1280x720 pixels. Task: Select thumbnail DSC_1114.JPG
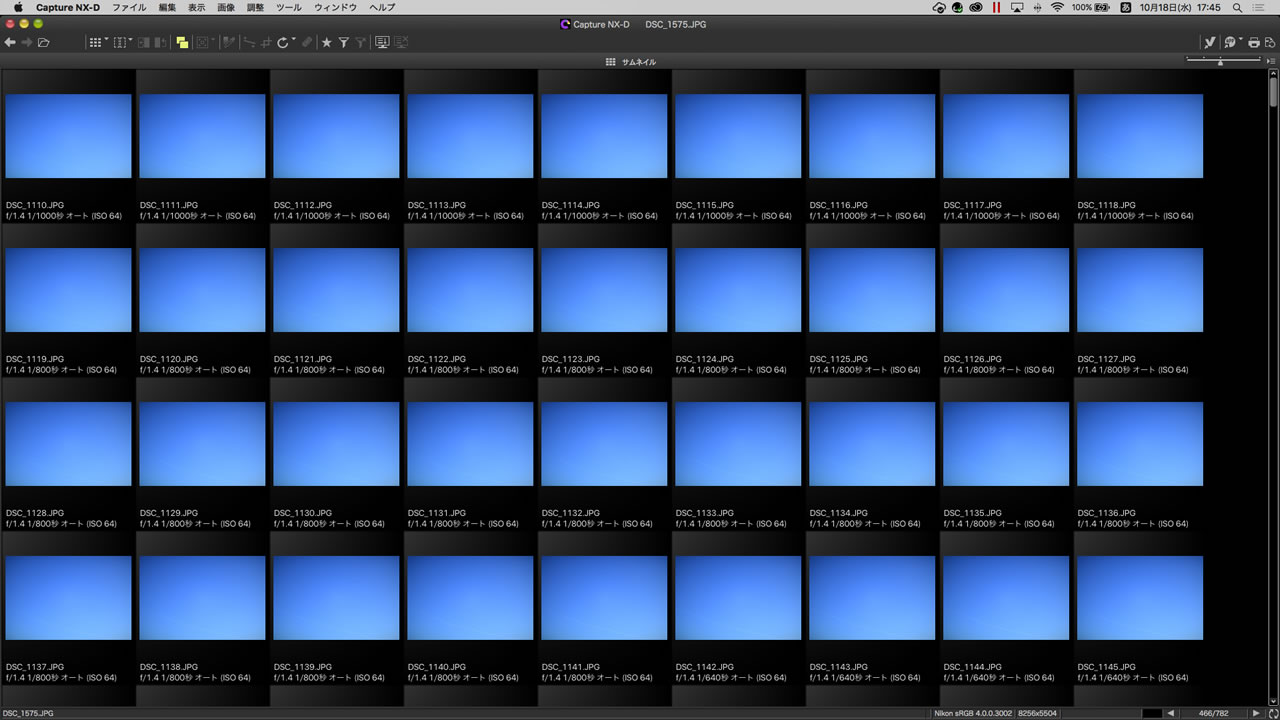(x=604, y=136)
